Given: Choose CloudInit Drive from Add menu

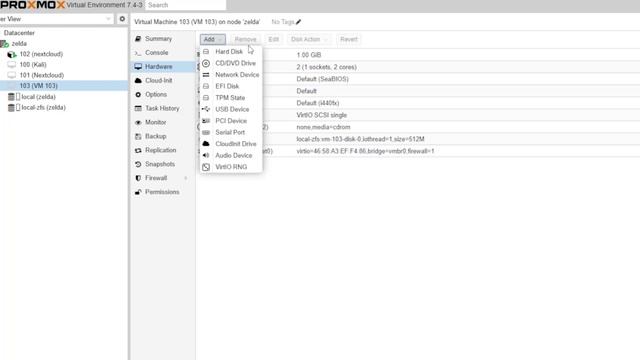Looking at the screenshot, I should pos(231,144).
